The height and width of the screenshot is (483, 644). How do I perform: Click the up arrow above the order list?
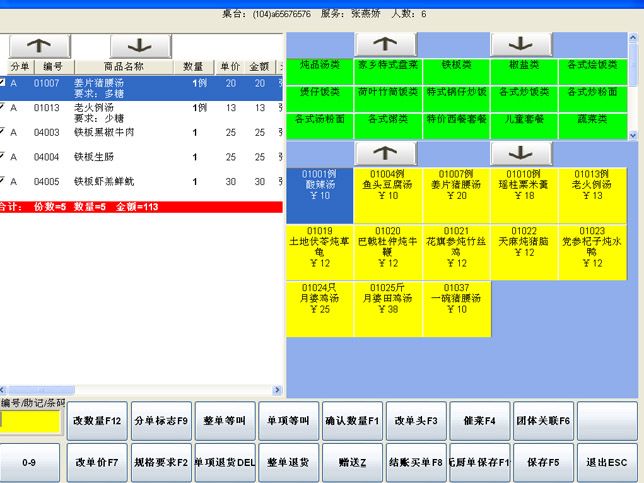point(39,46)
